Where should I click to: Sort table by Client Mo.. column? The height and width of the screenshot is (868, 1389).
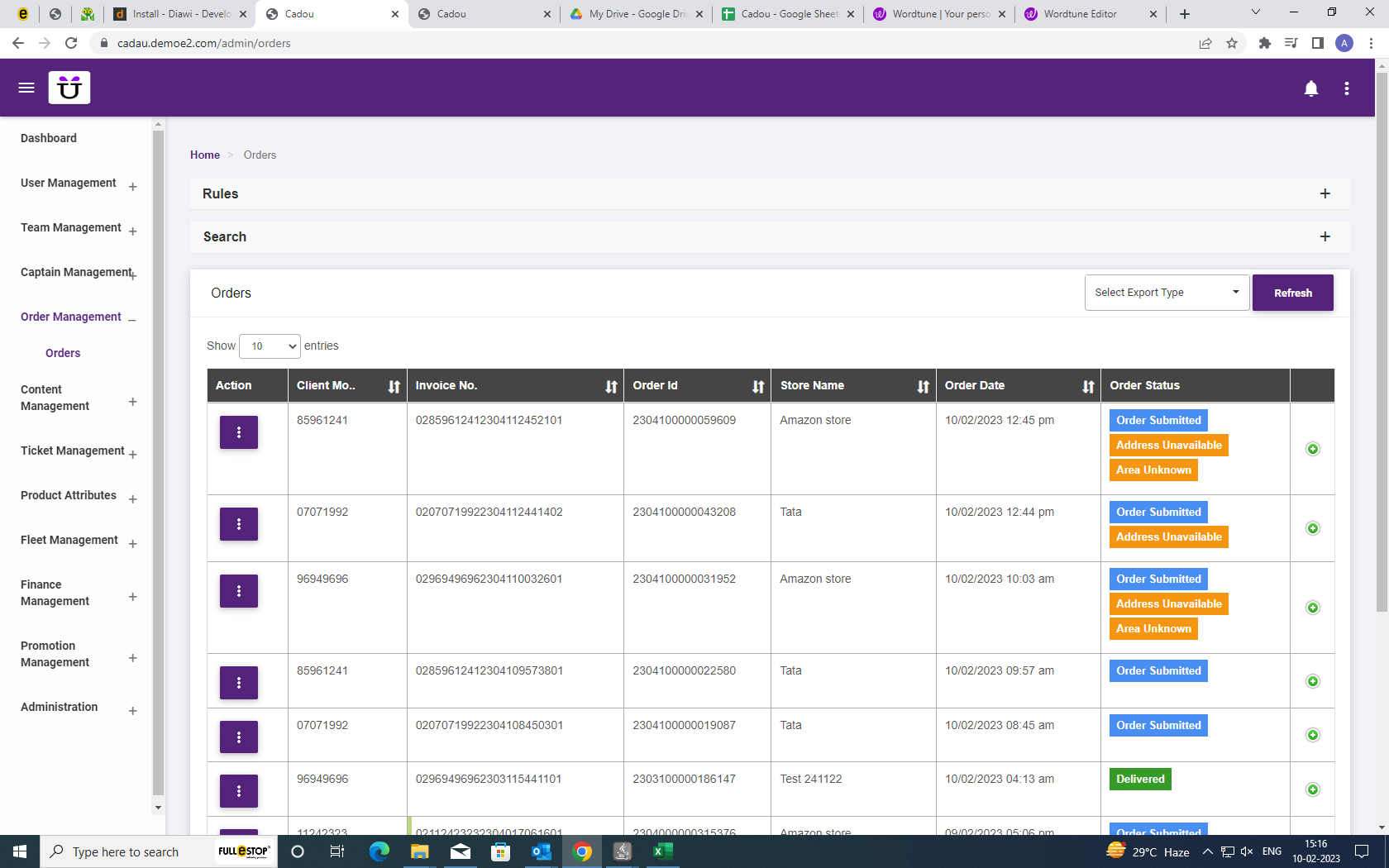click(x=394, y=386)
